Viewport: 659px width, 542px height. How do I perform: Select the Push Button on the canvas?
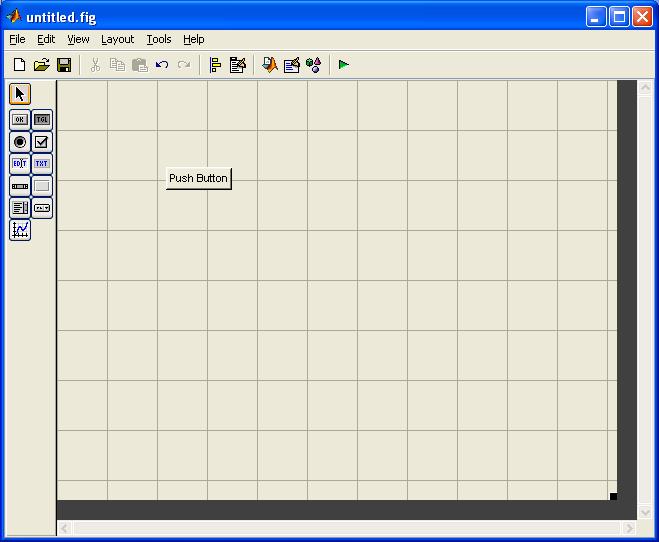(x=199, y=179)
